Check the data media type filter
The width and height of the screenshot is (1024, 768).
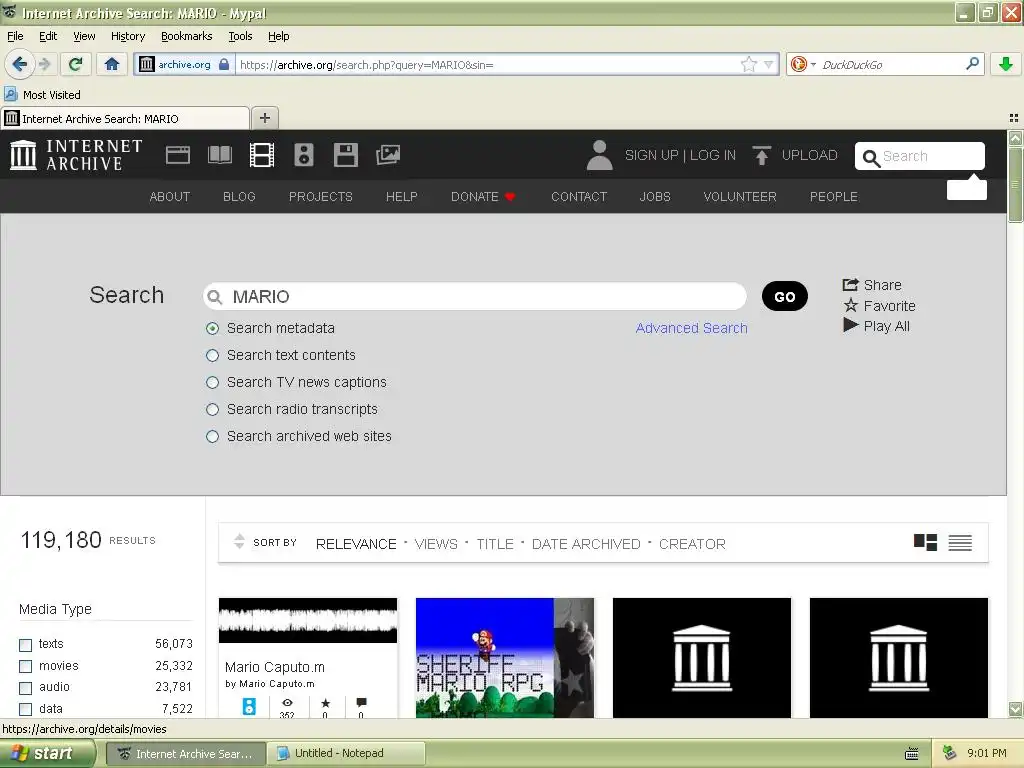click(25, 709)
